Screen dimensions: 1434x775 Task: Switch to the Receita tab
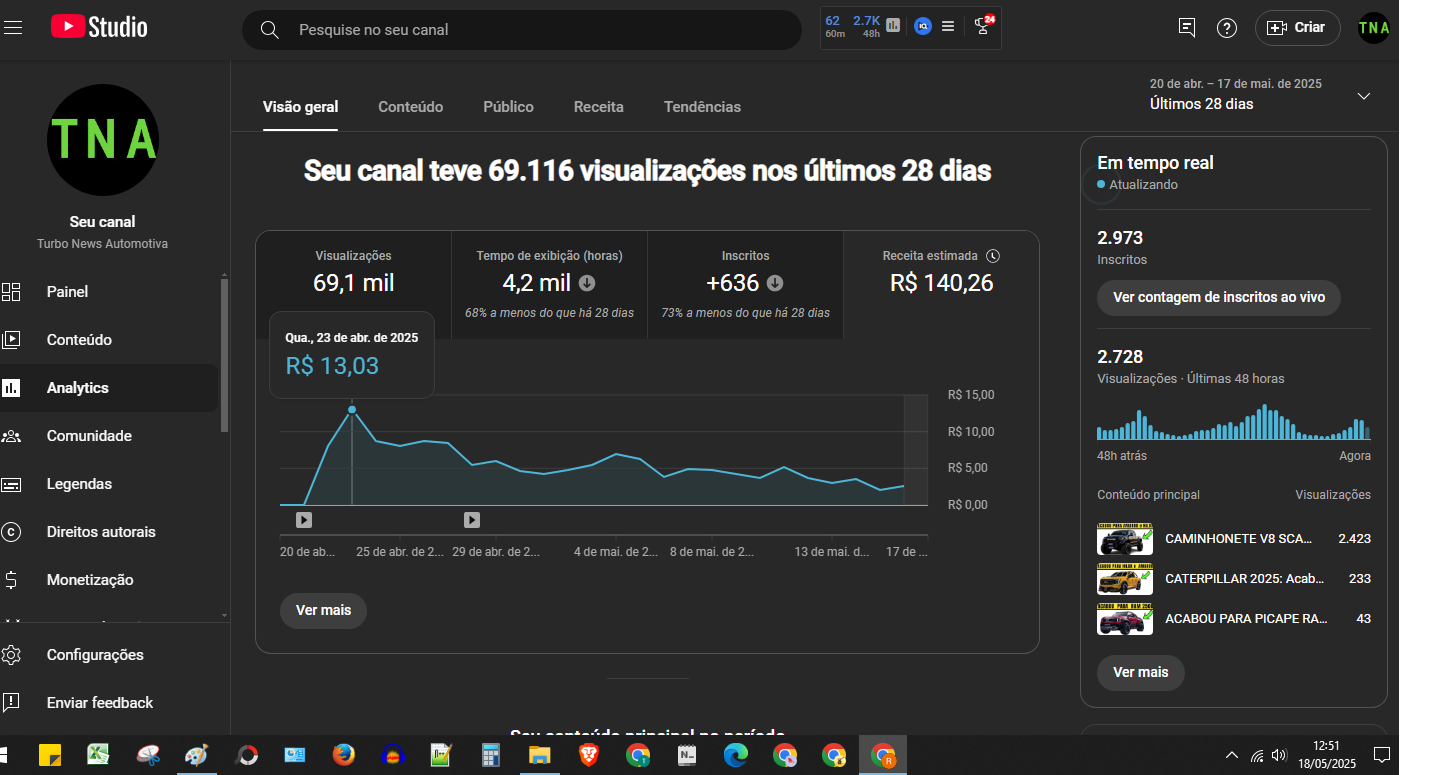pyautogui.click(x=598, y=107)
